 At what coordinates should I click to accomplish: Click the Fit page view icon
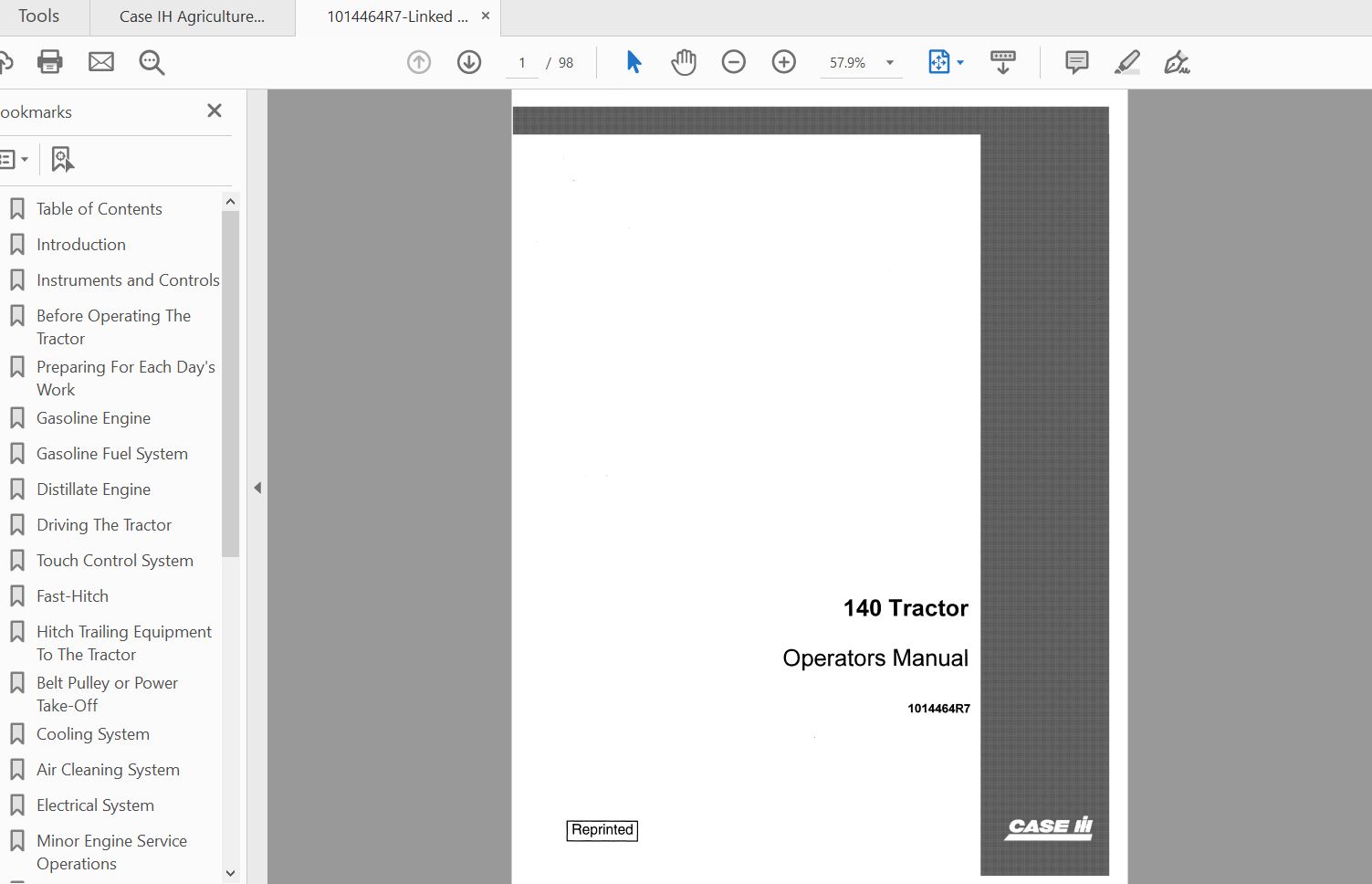coord(939,62)
